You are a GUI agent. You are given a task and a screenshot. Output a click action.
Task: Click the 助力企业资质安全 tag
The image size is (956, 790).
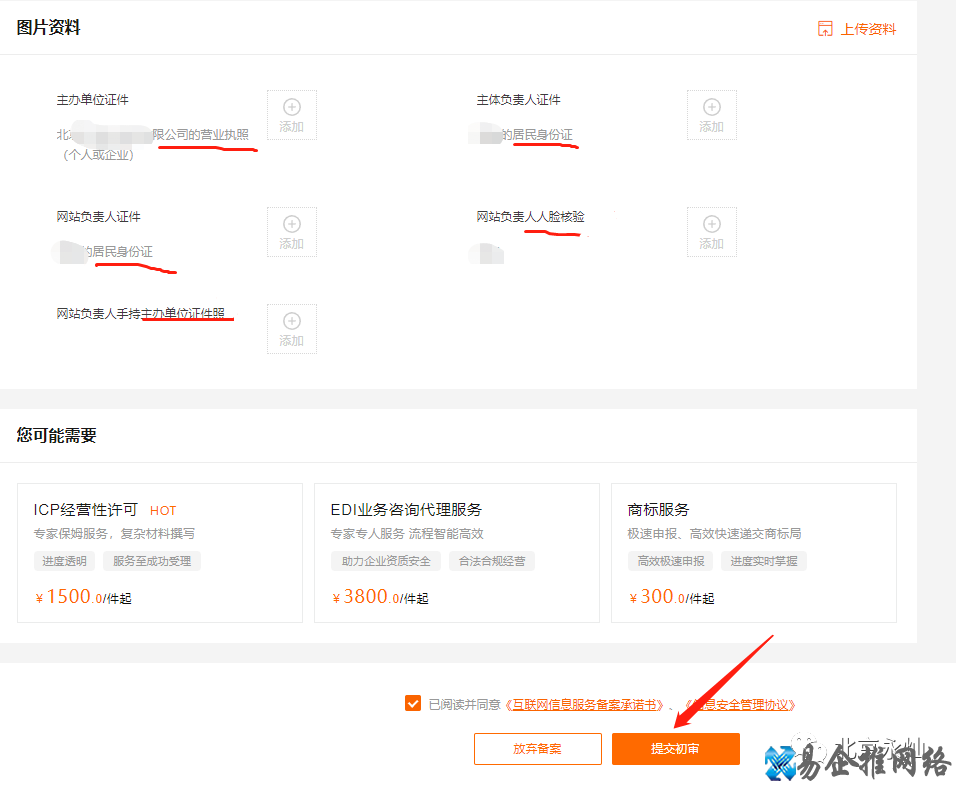pyautogui.click(x=386, y=561)
